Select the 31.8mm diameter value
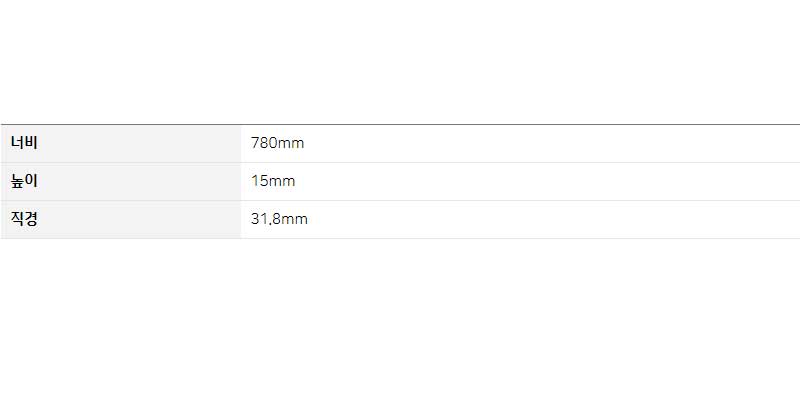 tap(279, 219)
